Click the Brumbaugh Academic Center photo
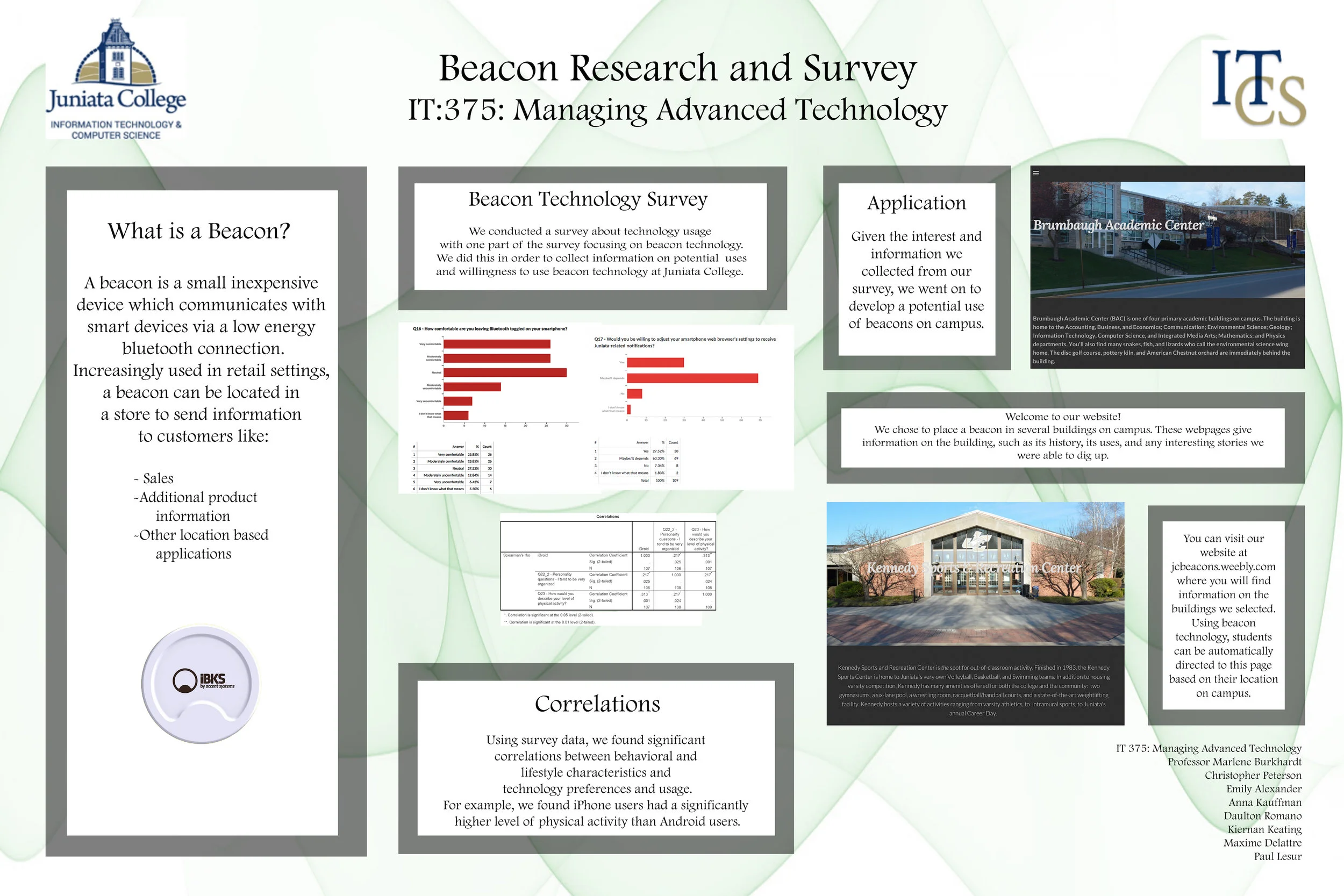1344x896 pixels. (1167, 239)
